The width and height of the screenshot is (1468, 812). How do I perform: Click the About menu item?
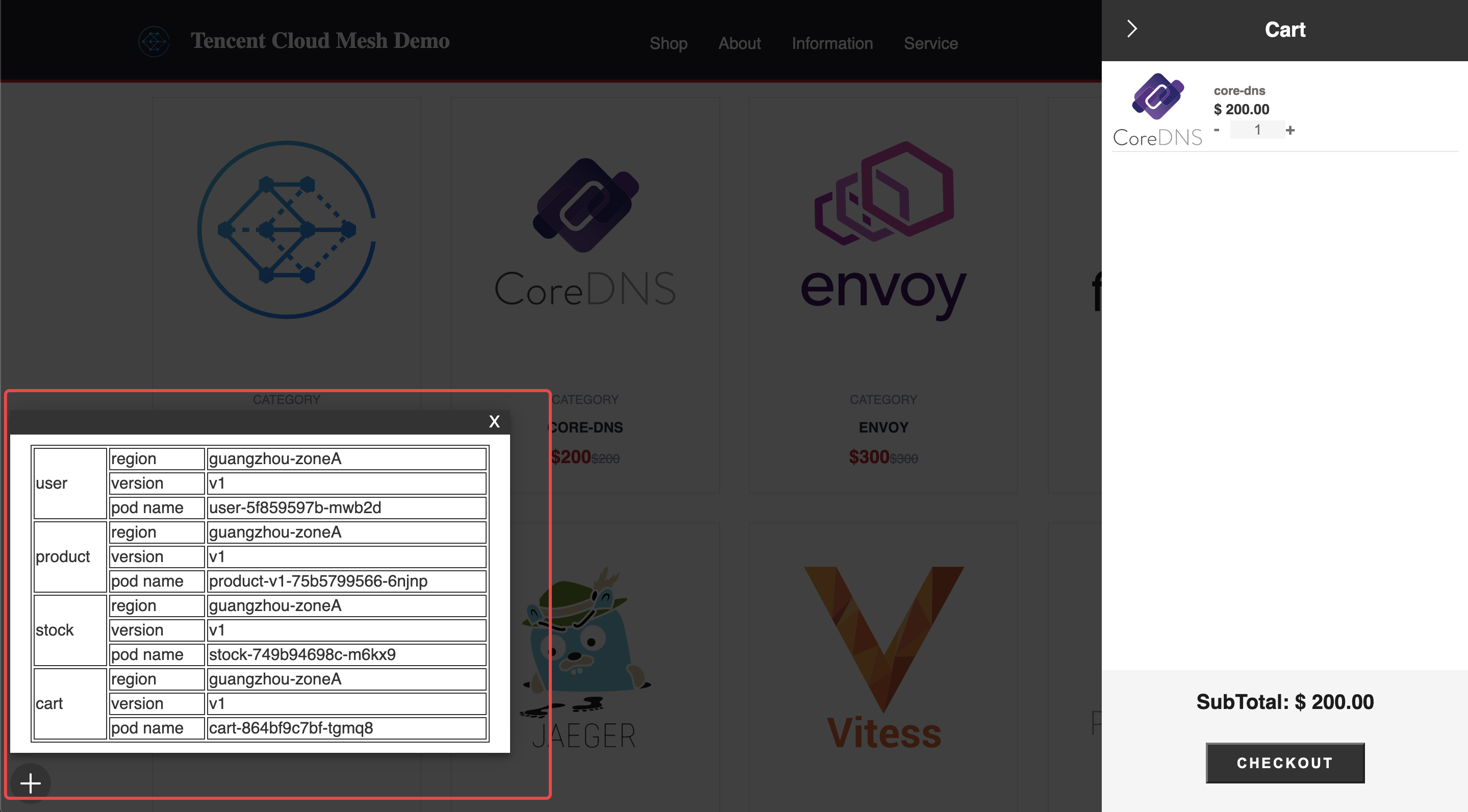pyautogui.click(x=740, y=42)
